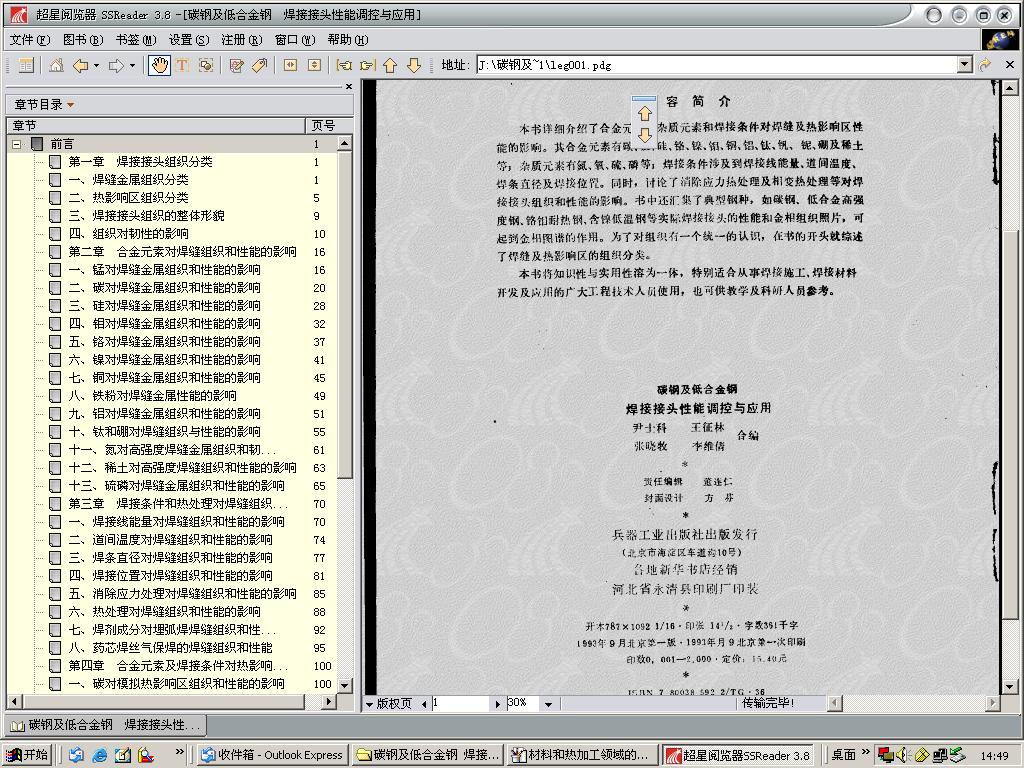Screen dimensions: 1024x768
Task: Select the image capture region tool
Action: pos(206,65)
